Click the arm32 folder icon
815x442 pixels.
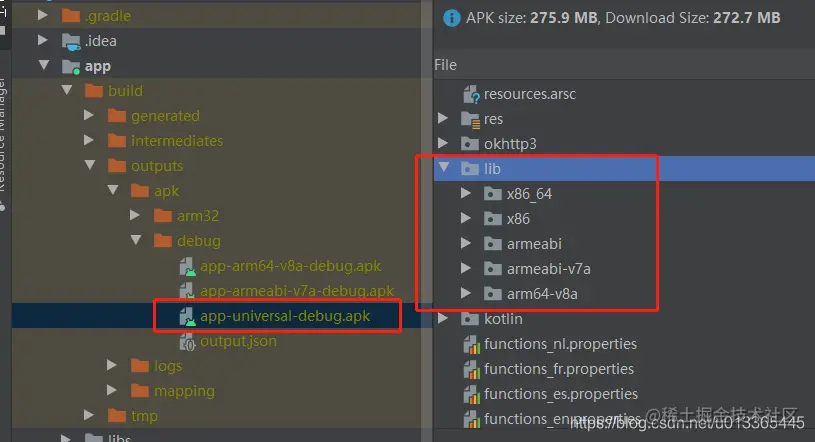163,216
